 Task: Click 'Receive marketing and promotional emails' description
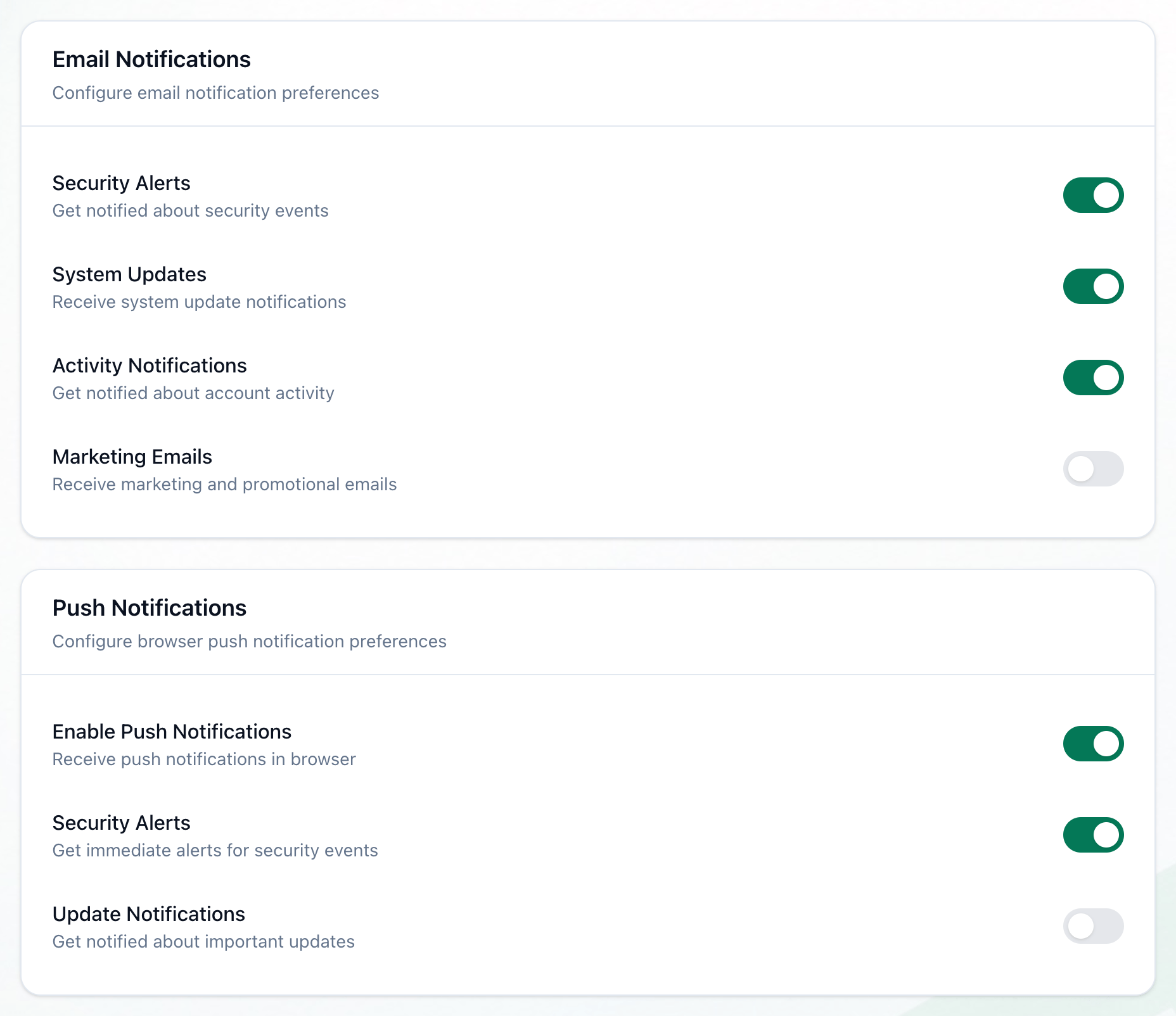[224, 485]
